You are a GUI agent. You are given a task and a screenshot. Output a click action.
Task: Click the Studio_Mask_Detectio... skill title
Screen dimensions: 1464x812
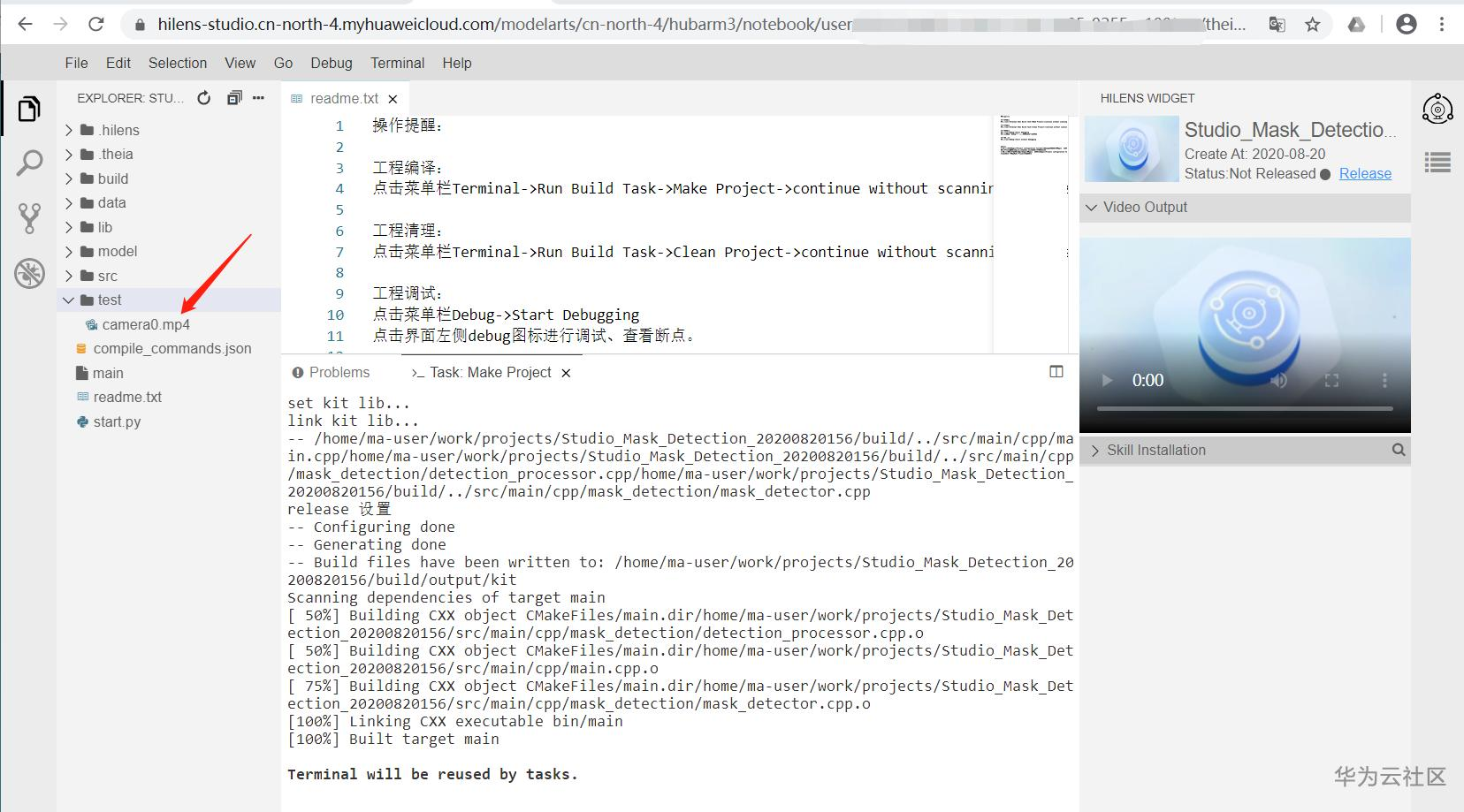[x=1290, y=130]
